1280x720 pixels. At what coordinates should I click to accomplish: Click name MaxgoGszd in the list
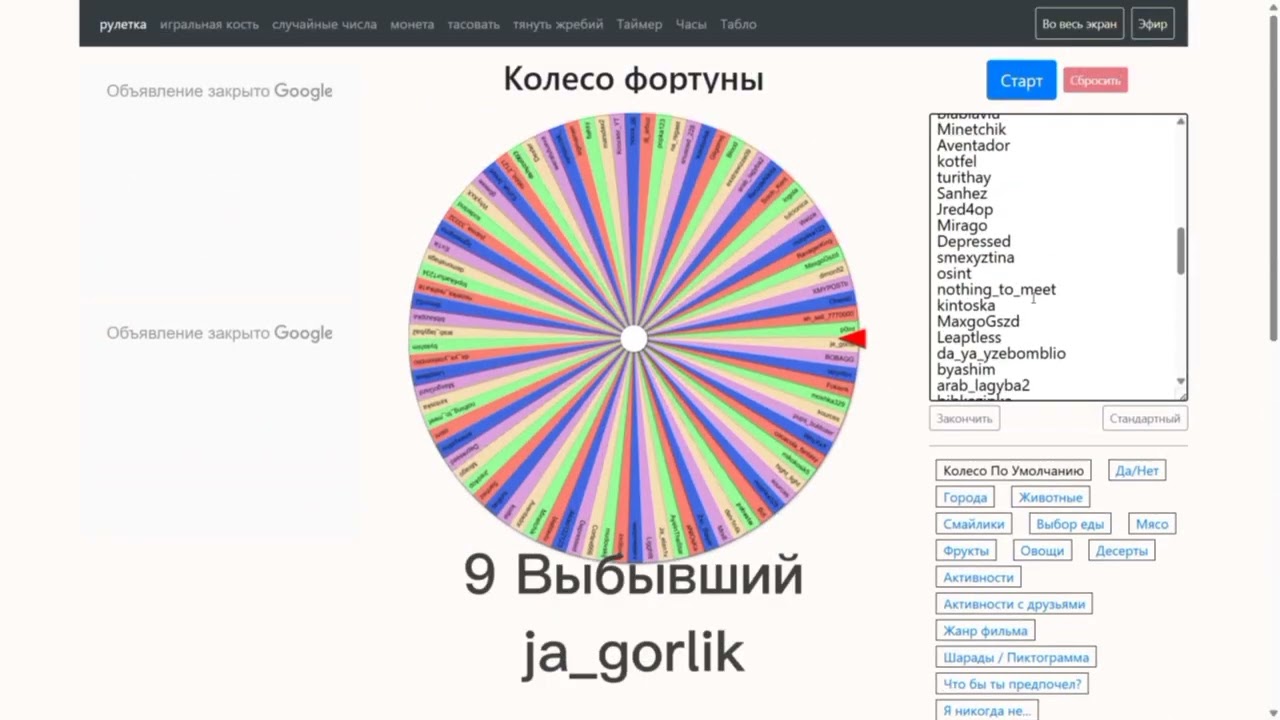coord(978,321)
